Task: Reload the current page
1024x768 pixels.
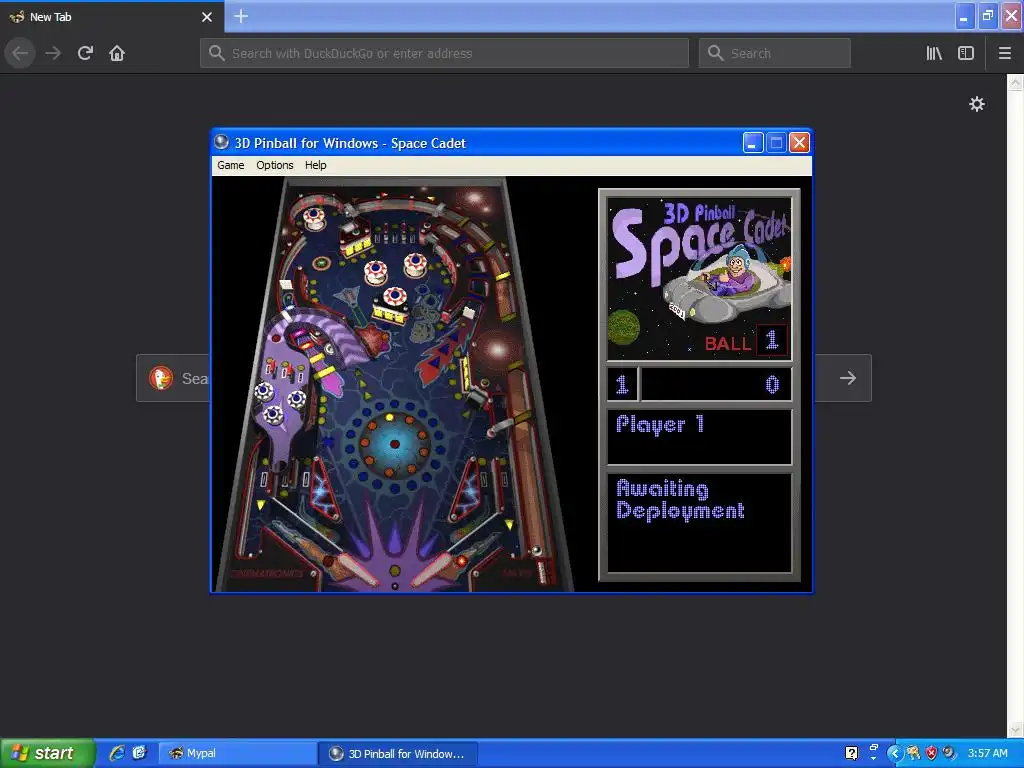Action: coord(85,53)
